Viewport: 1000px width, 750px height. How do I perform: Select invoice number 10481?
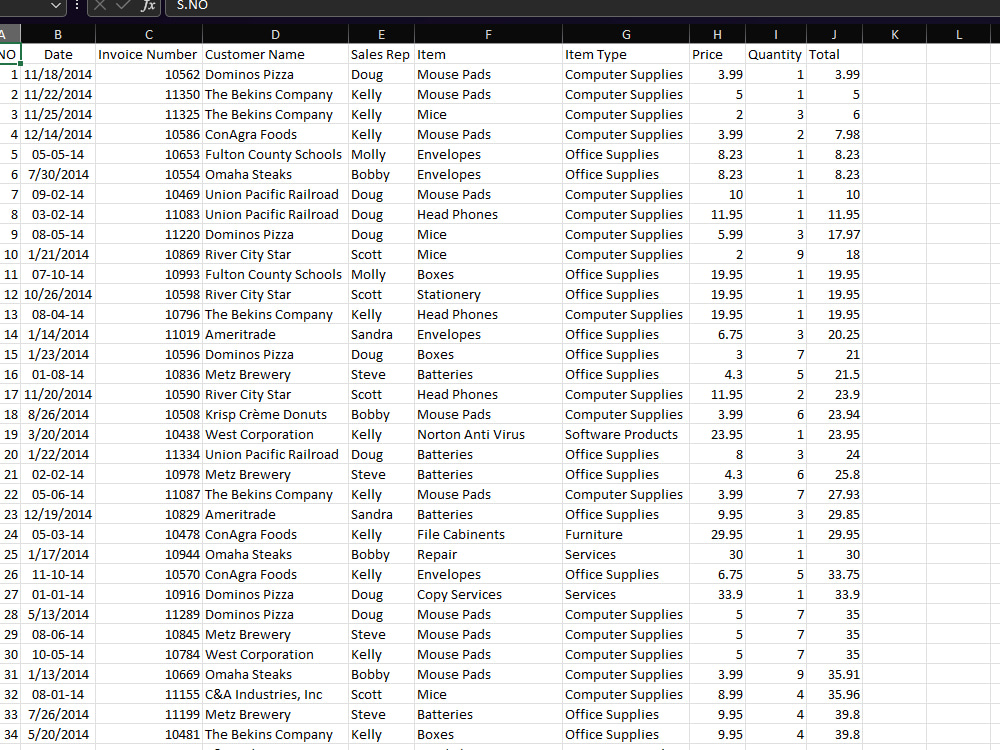(149, 734)
